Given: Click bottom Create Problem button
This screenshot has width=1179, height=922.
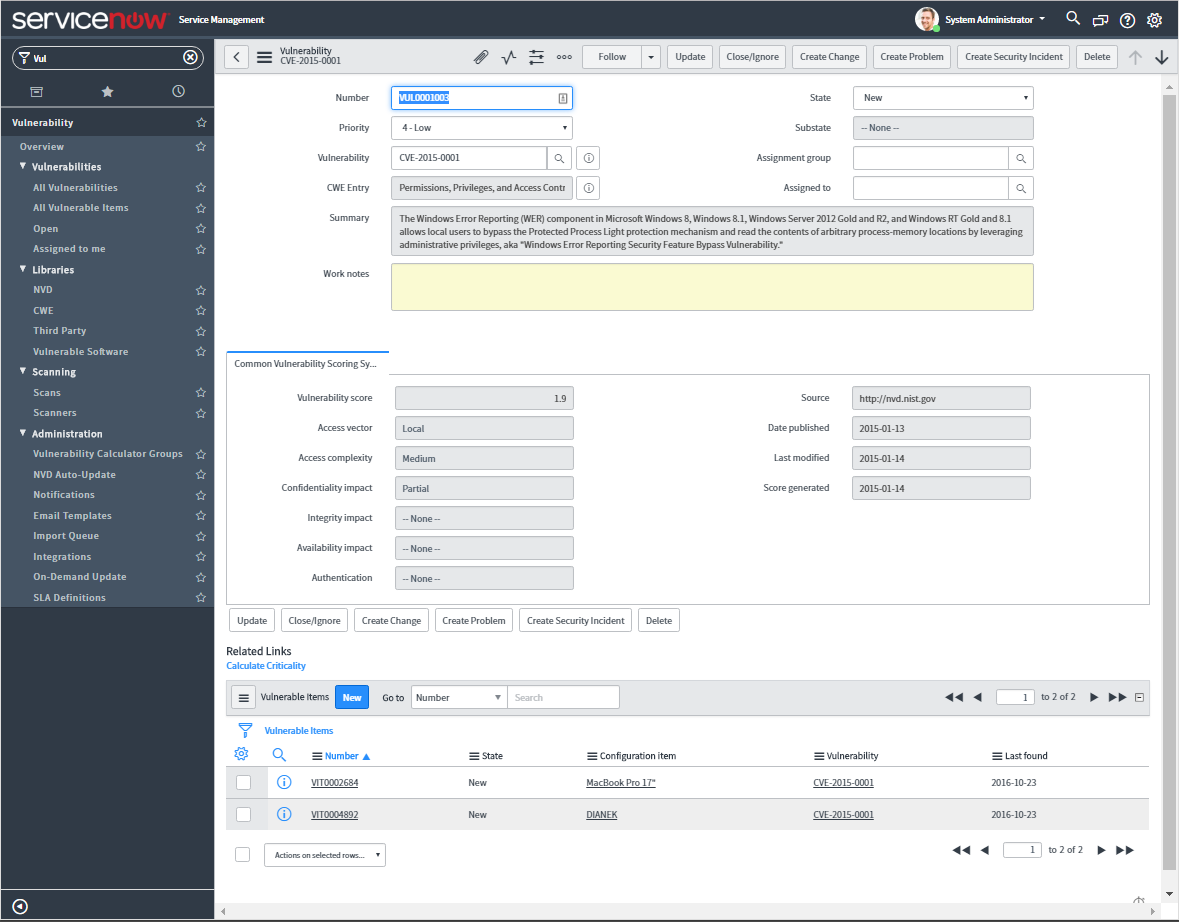Looking at the screenshot, I should [x=474, y=620].
